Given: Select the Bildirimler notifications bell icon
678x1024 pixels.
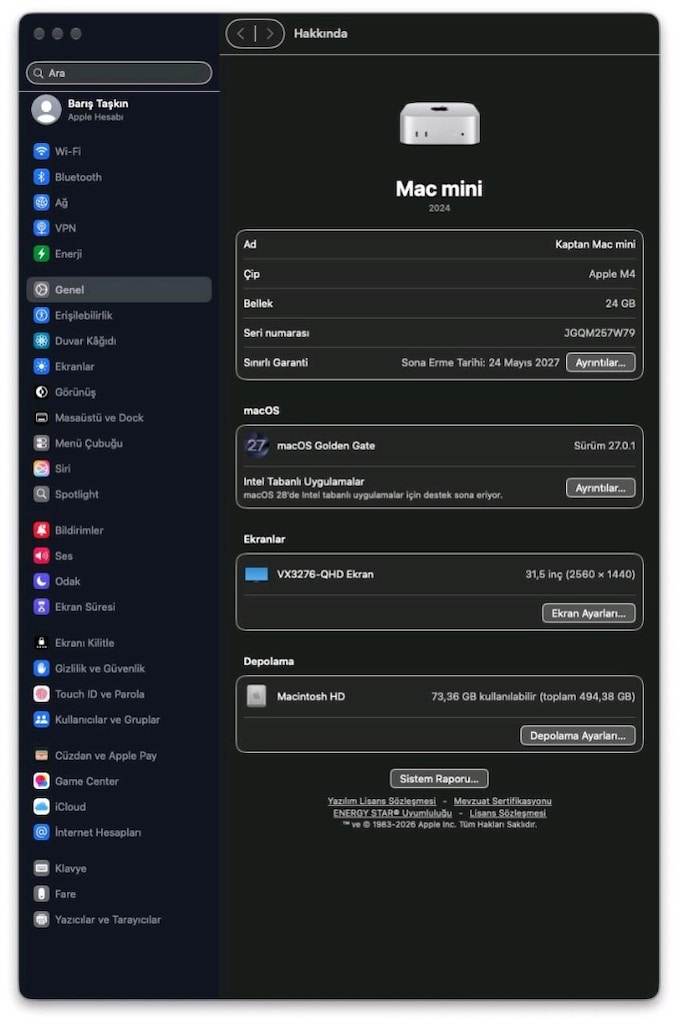Looking at the screenshot, I should 41,530.
